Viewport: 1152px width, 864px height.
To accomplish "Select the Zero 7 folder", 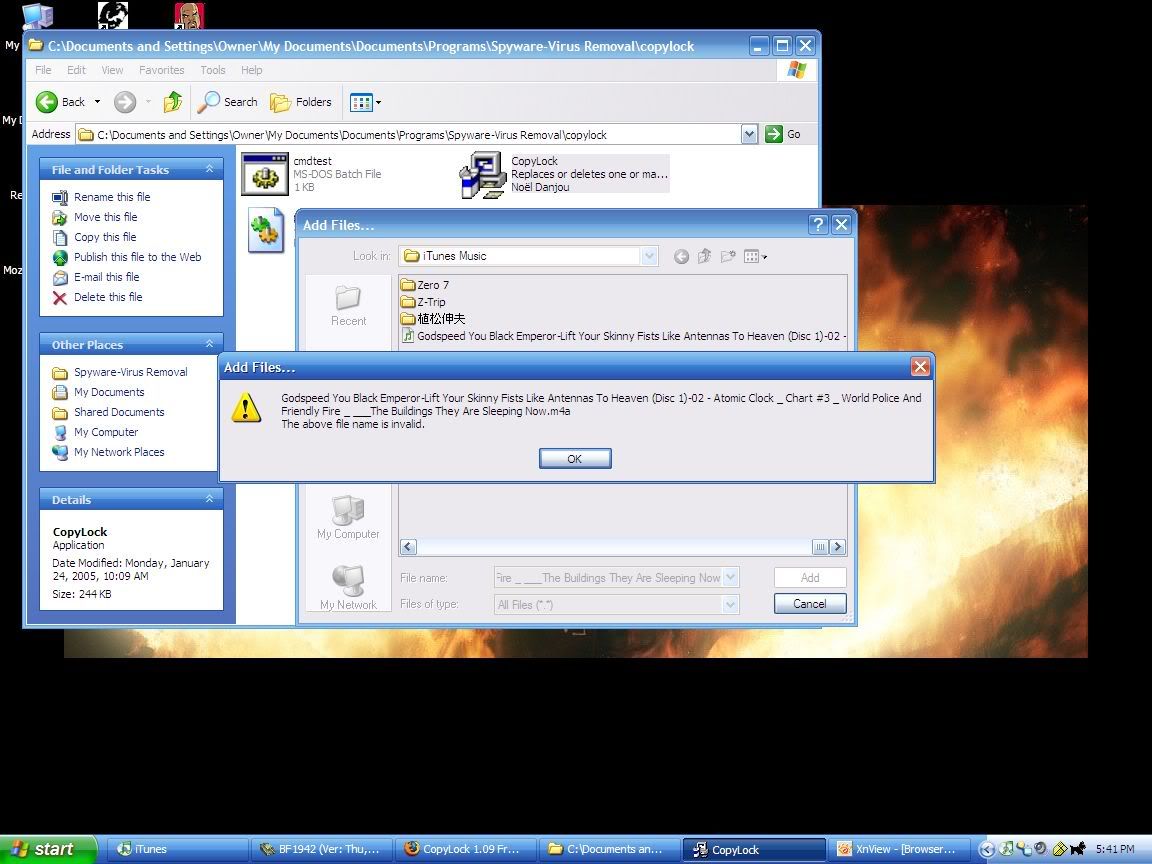I will pos(425,285).
